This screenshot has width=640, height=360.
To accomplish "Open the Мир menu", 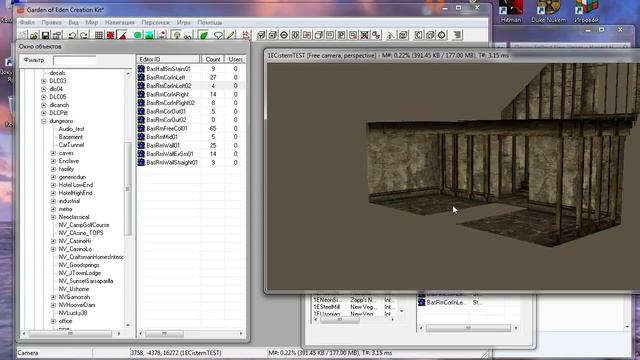I will click(x=91, y=22).
